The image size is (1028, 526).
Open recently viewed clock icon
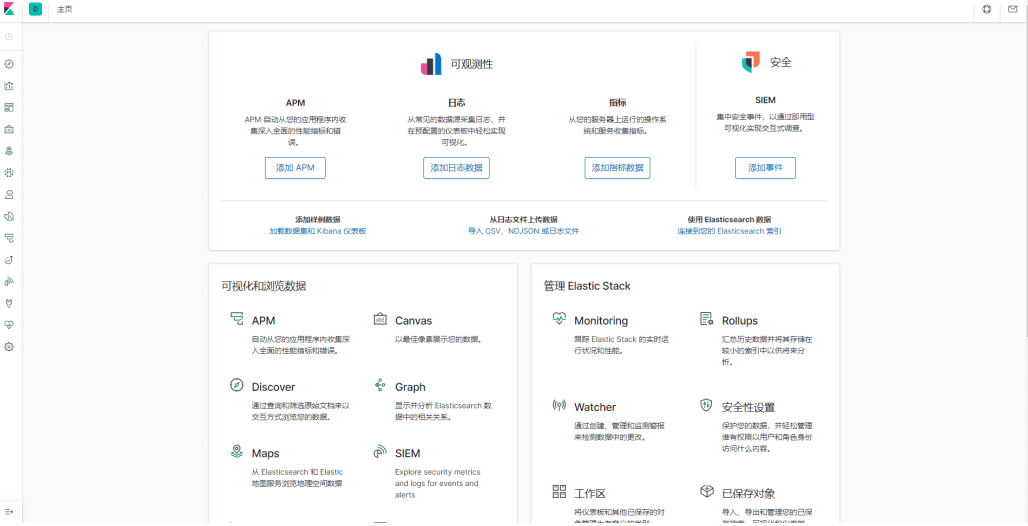point(9,36)
